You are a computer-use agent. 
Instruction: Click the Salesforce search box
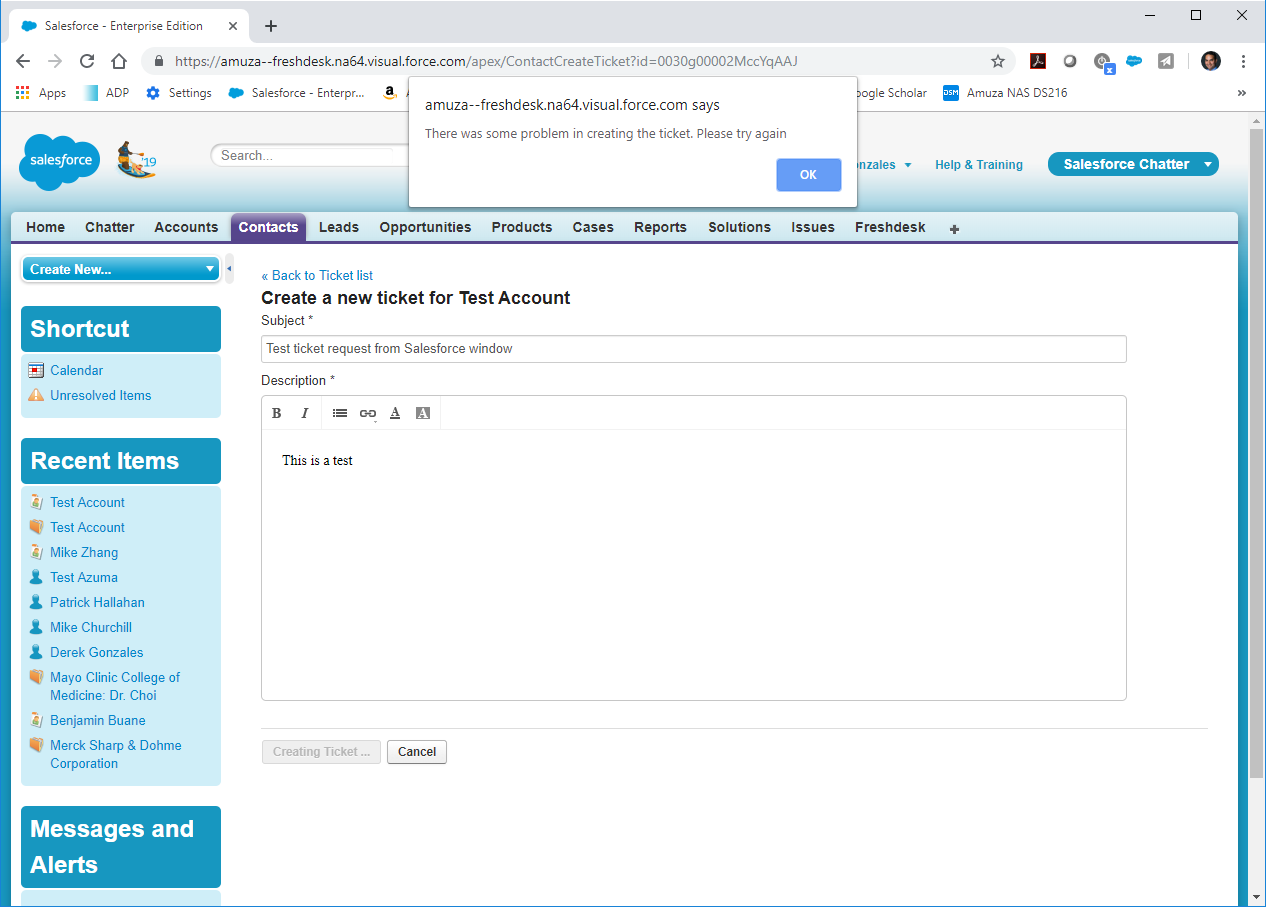(310, 155)
